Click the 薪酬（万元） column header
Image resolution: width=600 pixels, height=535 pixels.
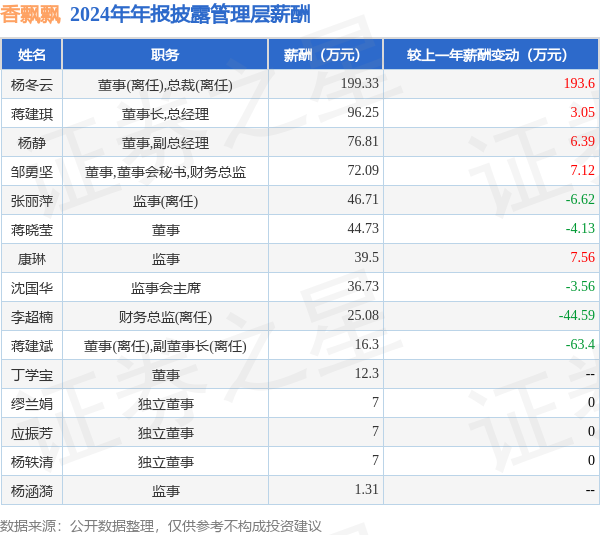pyautogui.click(x=326, y=55)
